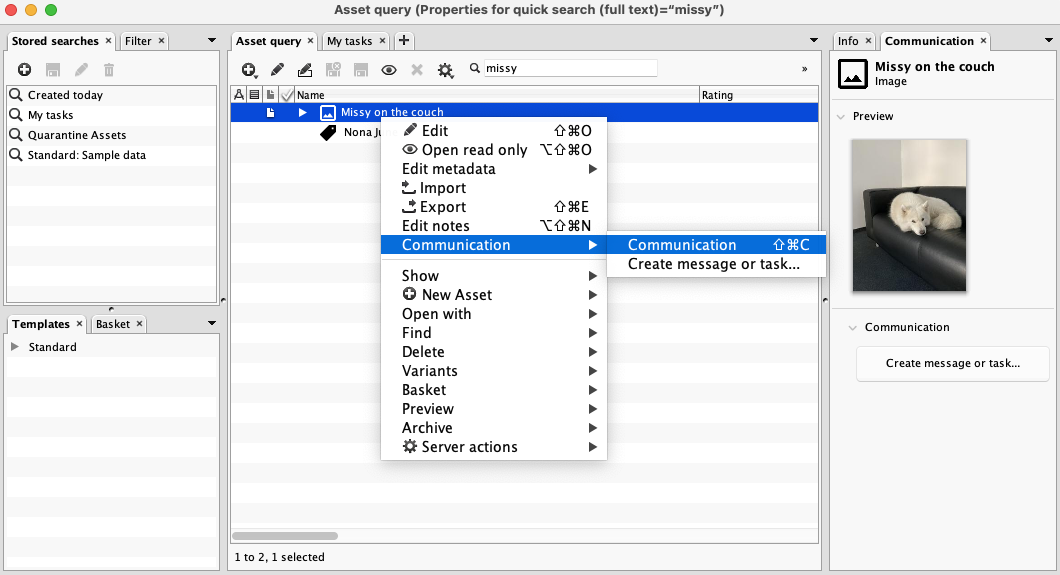Open the gear settings icon in Asset query toolbar

tap(445, 70)
